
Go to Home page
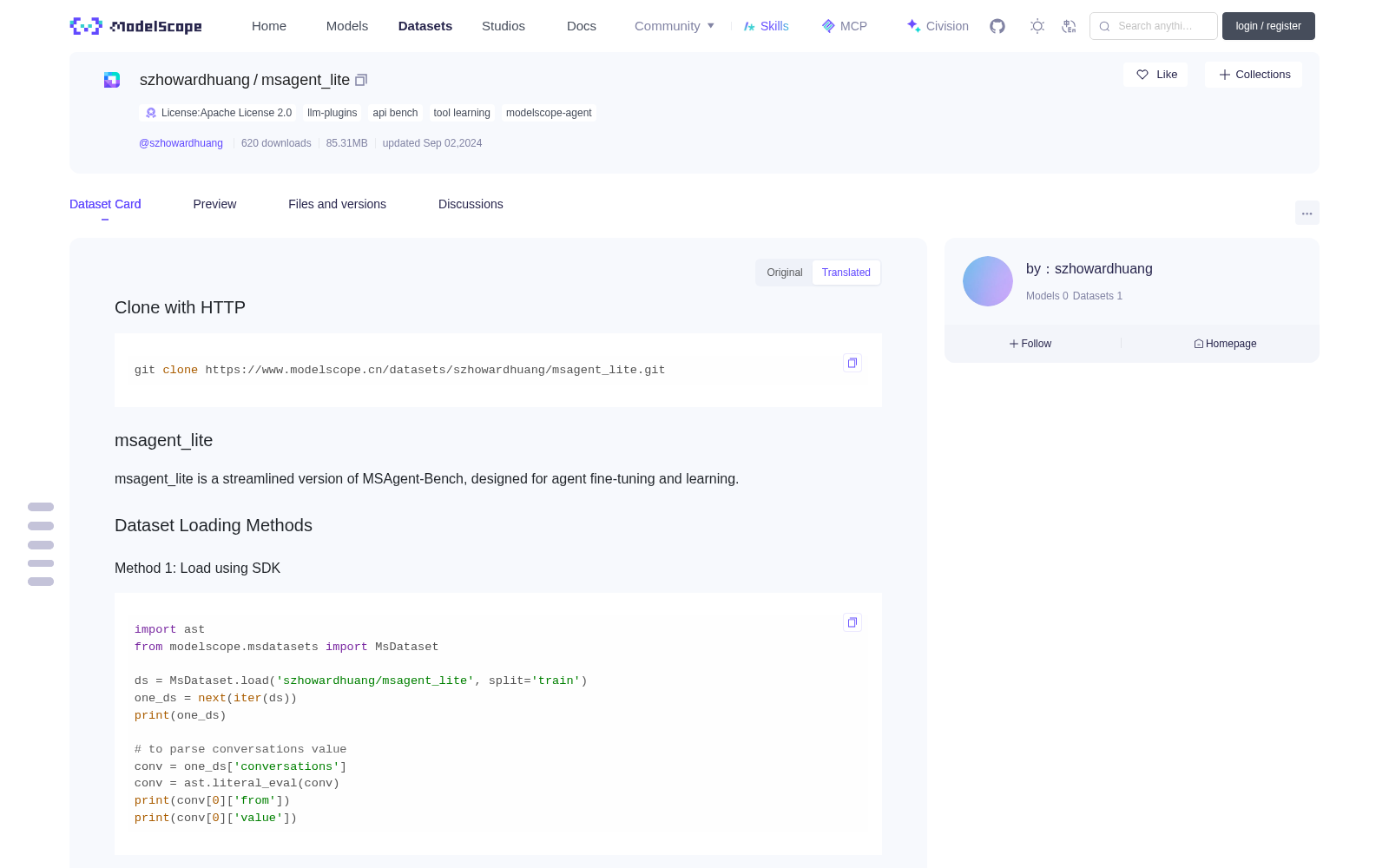tap(269, 26)
